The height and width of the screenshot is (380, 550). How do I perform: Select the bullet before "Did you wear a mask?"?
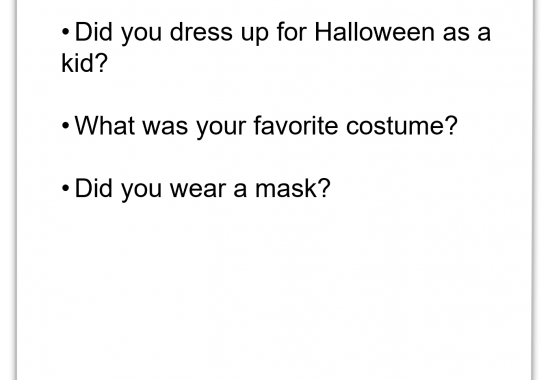click(x=65, y=188)
